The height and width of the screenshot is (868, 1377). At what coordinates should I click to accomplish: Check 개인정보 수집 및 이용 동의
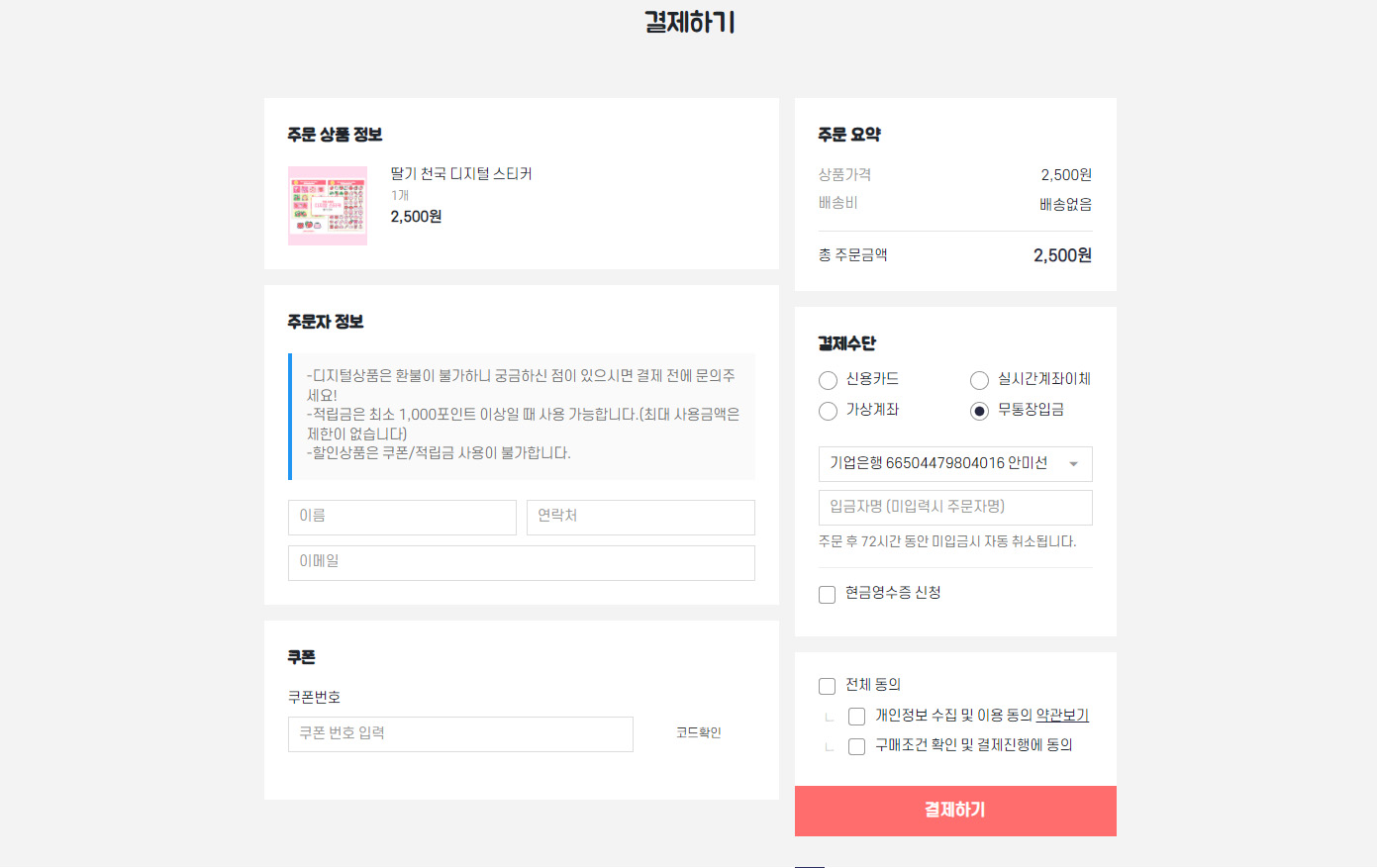857,717
